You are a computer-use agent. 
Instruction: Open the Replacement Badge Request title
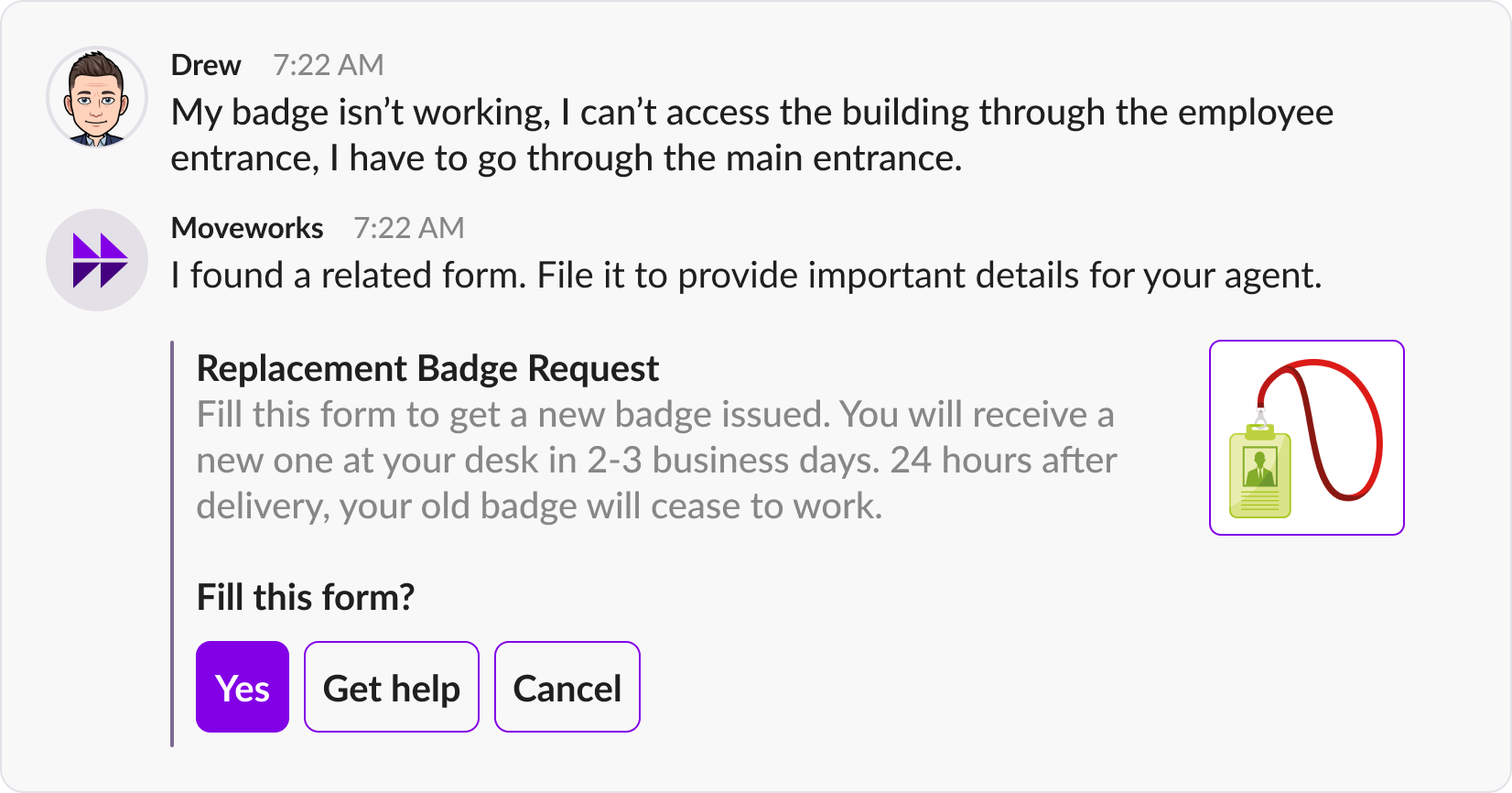tap(427, 368)
